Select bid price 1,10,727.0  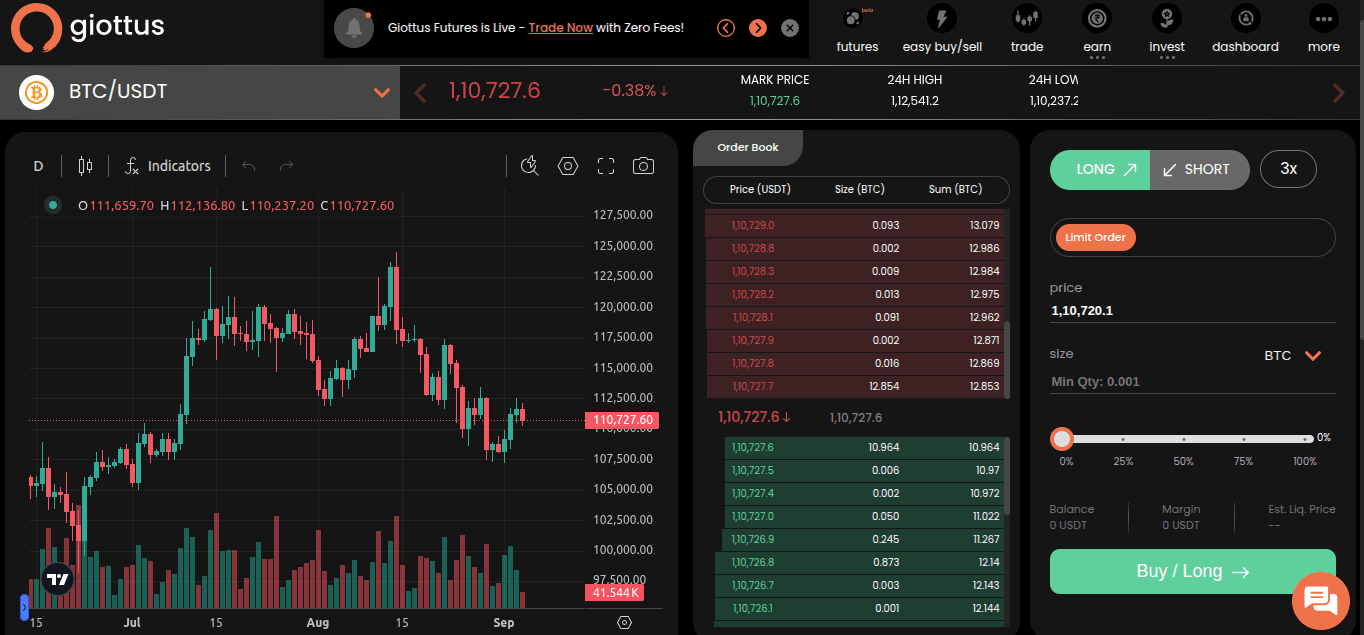pos(753,516)
